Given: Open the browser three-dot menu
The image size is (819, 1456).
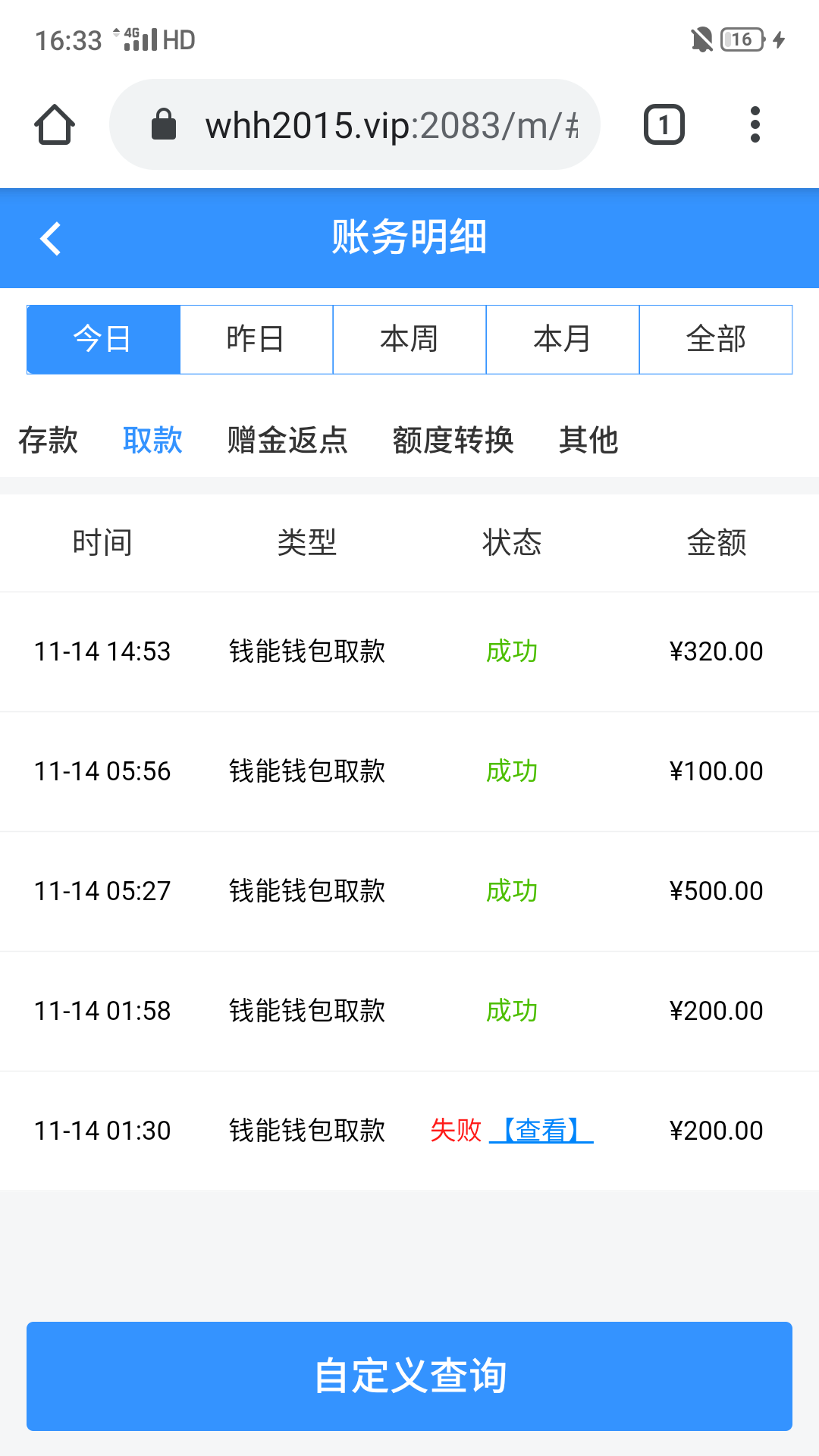Looking at the screenshot, I should pyautogui.click(x=755, y=124).
